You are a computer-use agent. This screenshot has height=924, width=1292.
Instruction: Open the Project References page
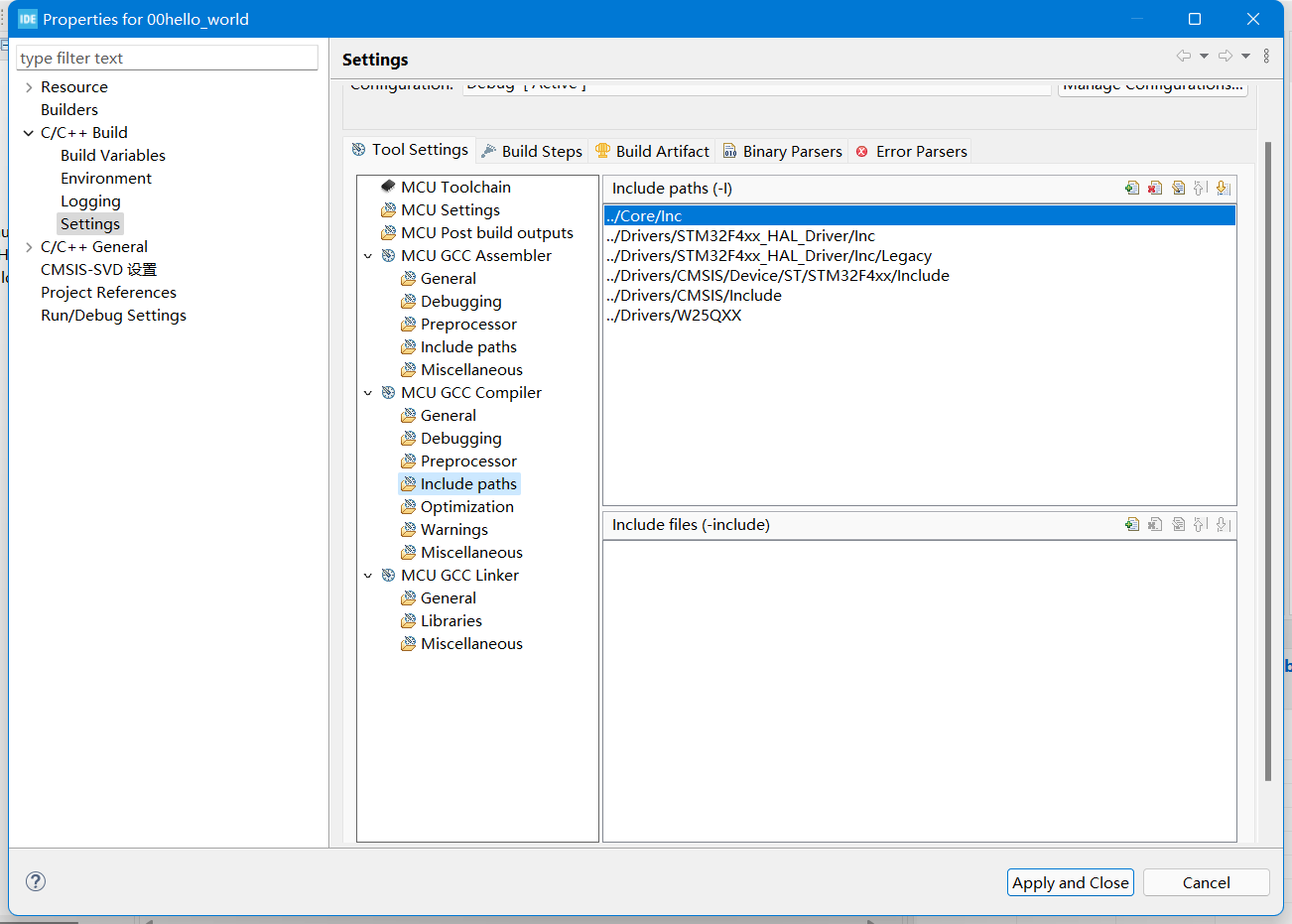click(x=108, y=293)
